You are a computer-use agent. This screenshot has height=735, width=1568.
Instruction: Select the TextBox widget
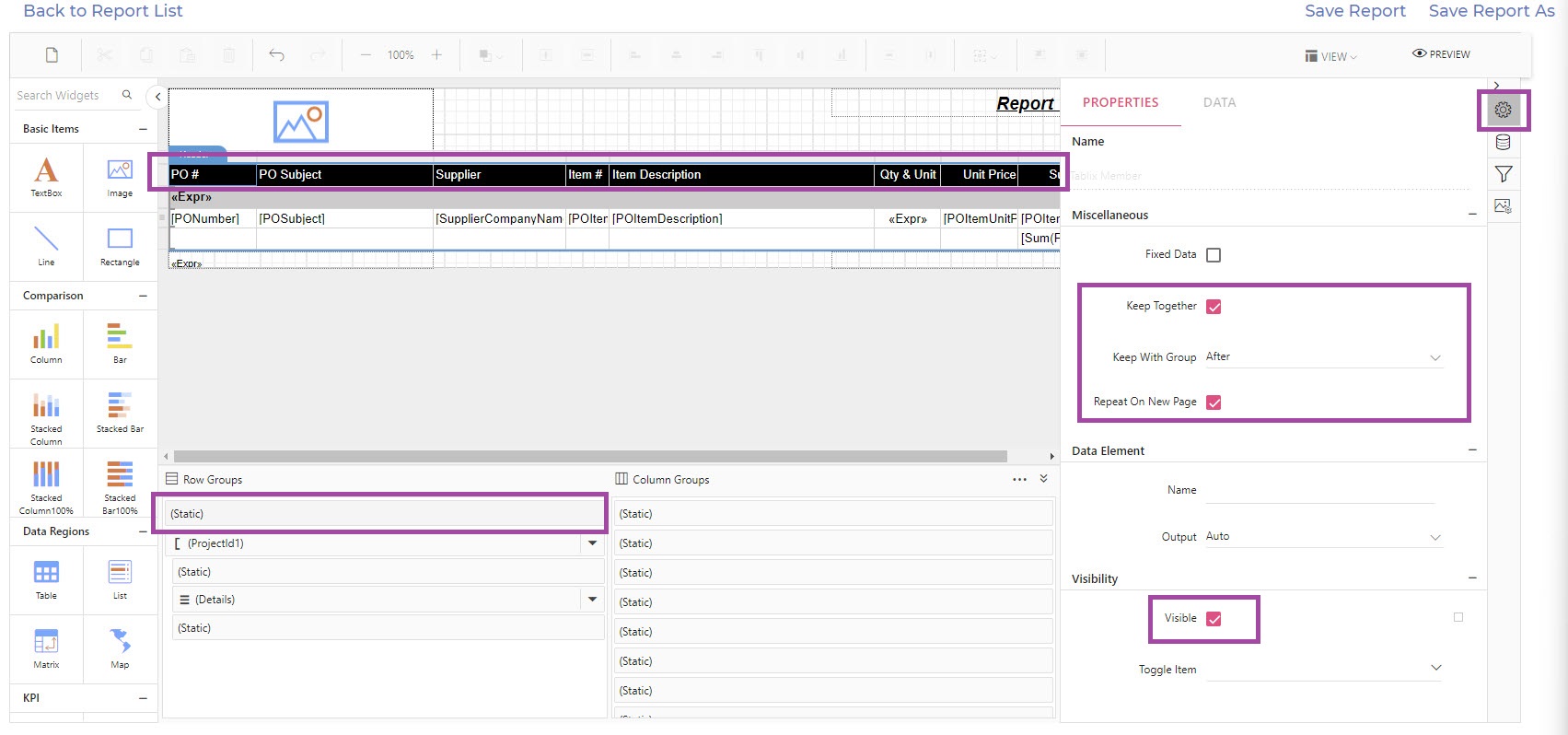tap(46, 177)
